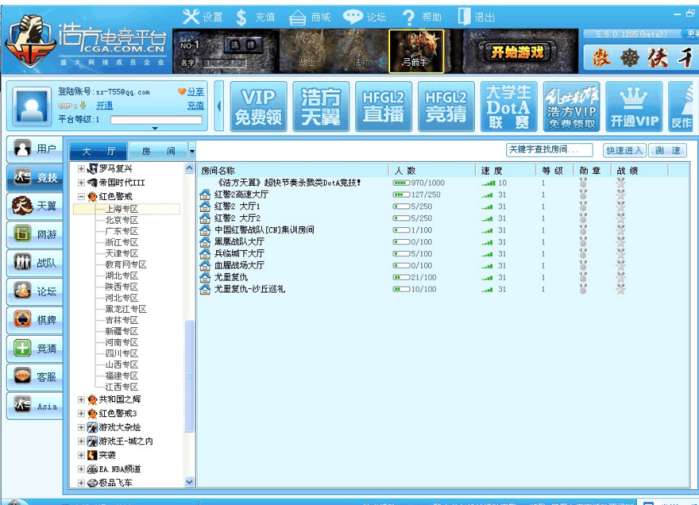Viewport: 699px width, 505px height.
Task: Open the 竞猜 sidebar section
Action: click(x=35, y=349)
